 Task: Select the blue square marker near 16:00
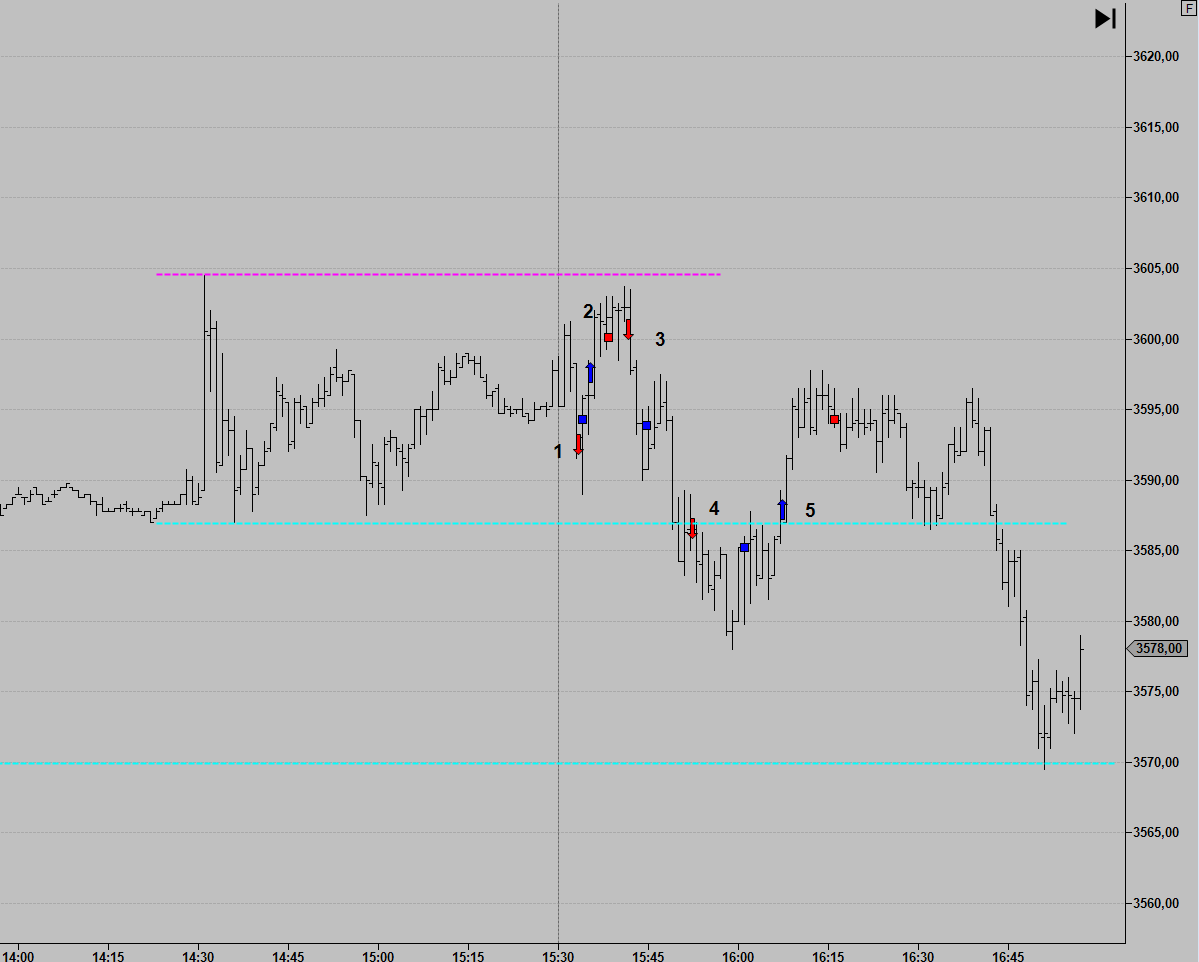[x=745, y=548]
